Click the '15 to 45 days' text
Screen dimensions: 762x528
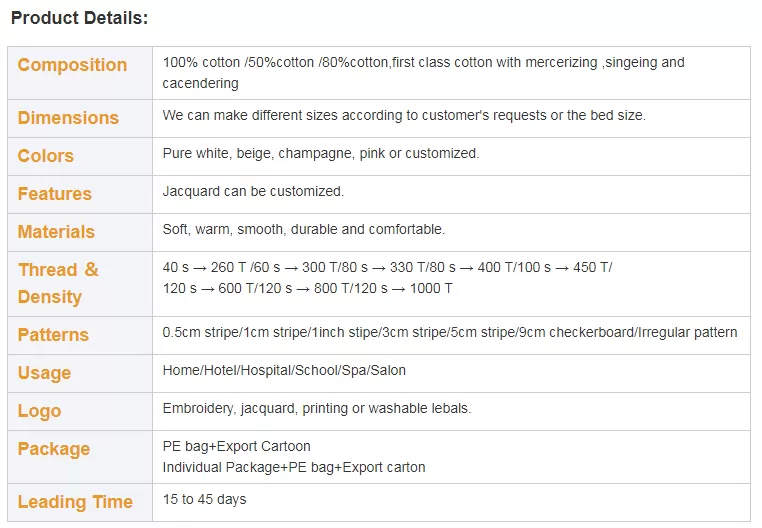204,499
